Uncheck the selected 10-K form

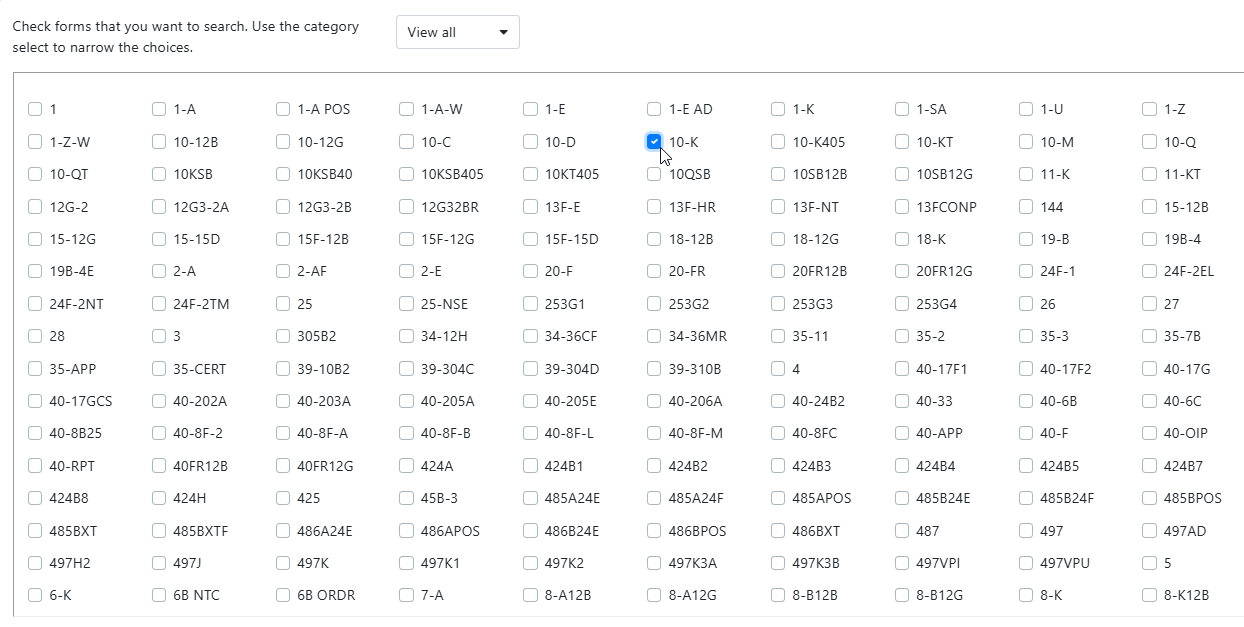654,141
